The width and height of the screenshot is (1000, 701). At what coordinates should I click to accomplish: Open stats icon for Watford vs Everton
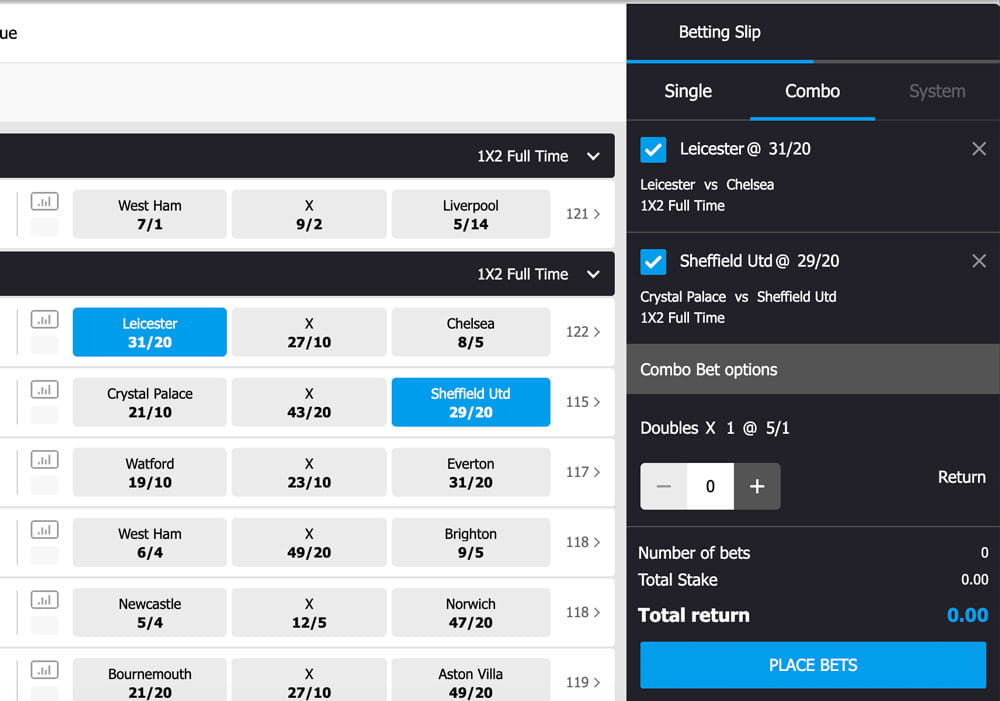click(x=45, y=460)
